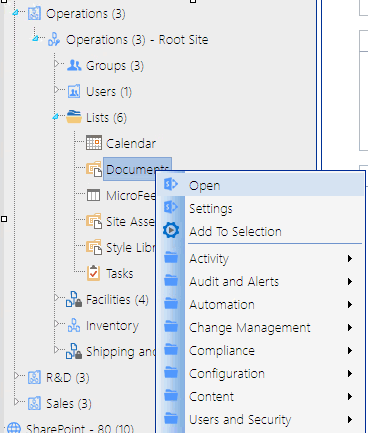Screen dimensions: 368x433
Task: Select the Tasks list in the tree
Action: pyautogui.click(x=120, y=274)
